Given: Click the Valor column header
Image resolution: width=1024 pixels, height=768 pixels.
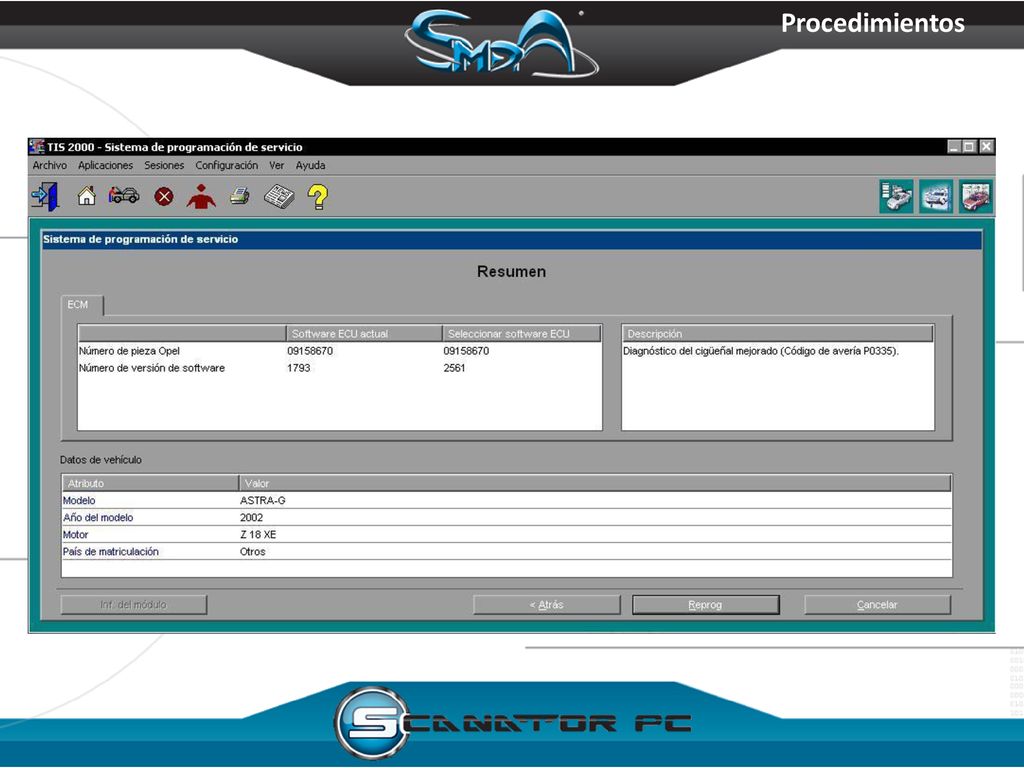Looking at the screenshot, I should 595,483.
